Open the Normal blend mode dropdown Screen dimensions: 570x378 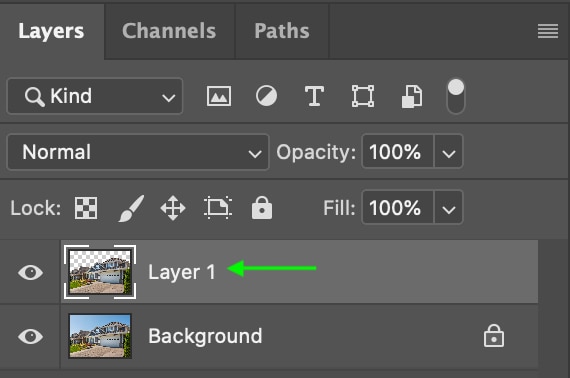(138, 152)
